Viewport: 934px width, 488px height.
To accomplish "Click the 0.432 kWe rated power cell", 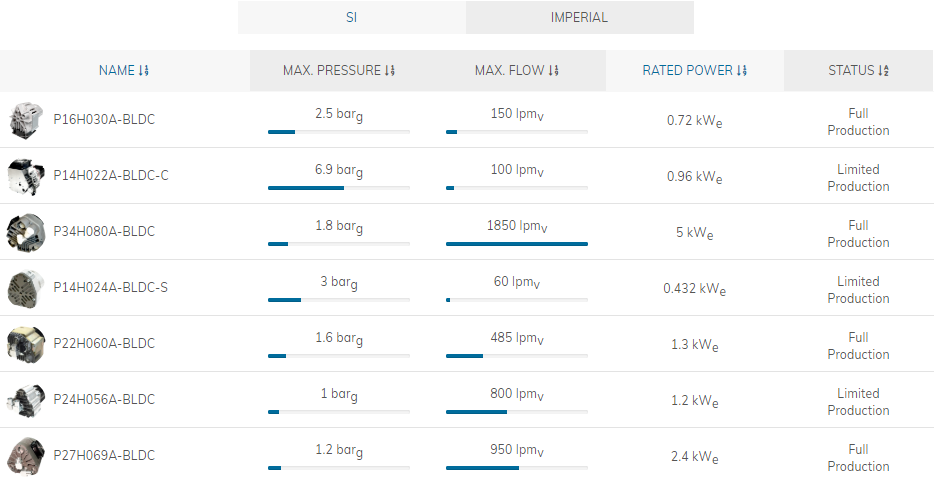I will pyautogui.click(x=695, y=289).
